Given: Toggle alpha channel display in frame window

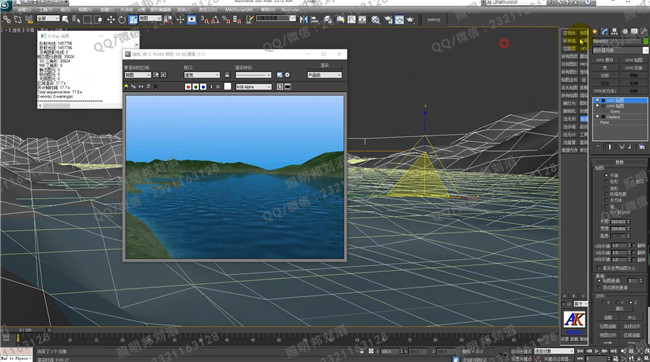Looking at the screenshot, I should 211,87.
